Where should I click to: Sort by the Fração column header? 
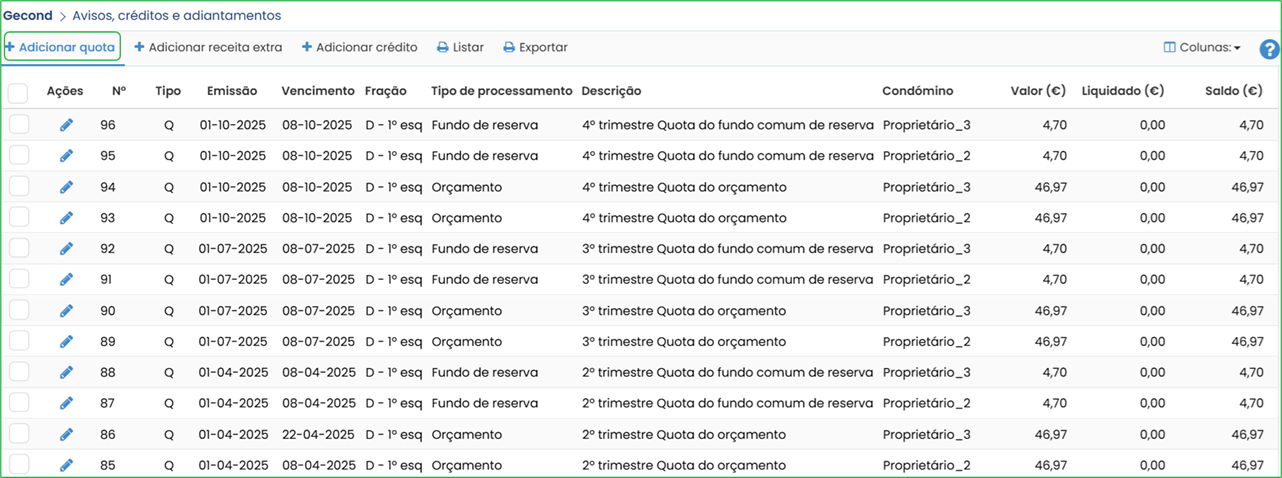[x=386, y=91]
